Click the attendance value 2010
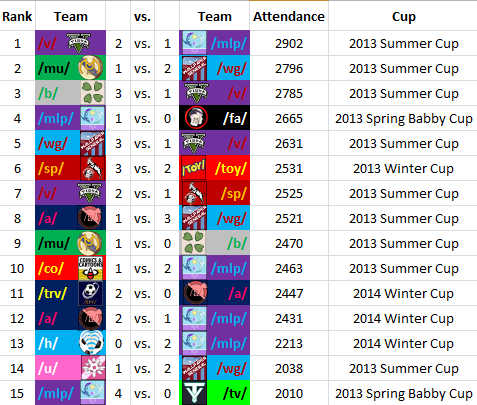The height and width of the screenshot is (405, 477). pos(289,393)
